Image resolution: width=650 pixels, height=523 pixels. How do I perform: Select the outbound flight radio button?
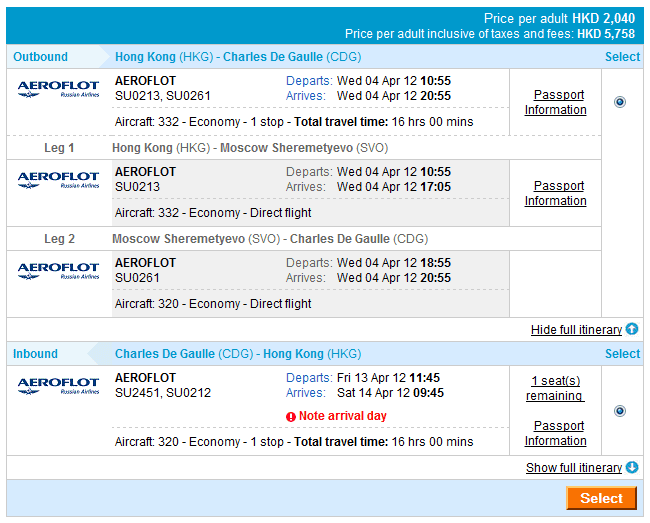(620, 102)
